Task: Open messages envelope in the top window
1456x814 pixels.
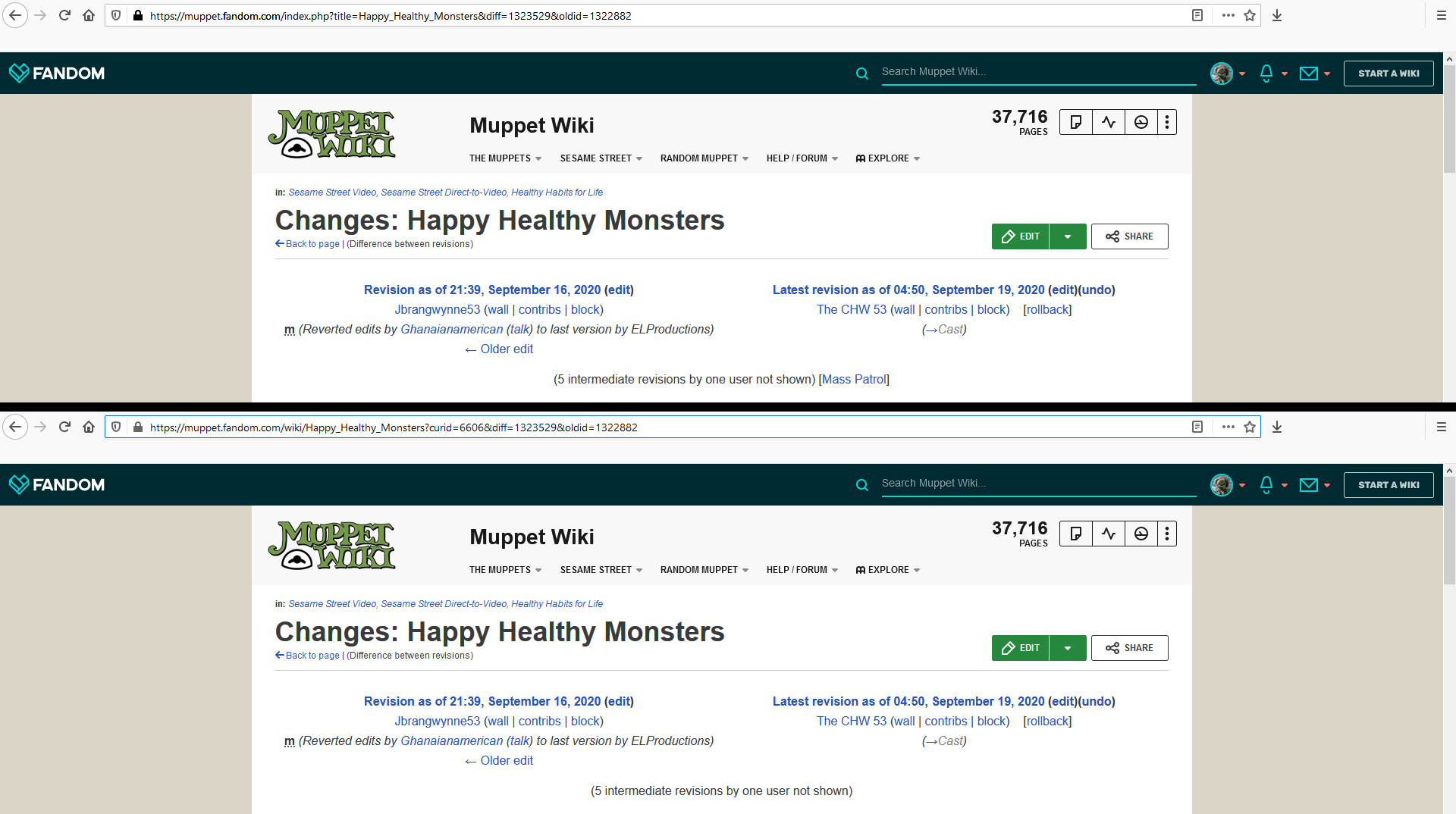Action: point(1309,74)
